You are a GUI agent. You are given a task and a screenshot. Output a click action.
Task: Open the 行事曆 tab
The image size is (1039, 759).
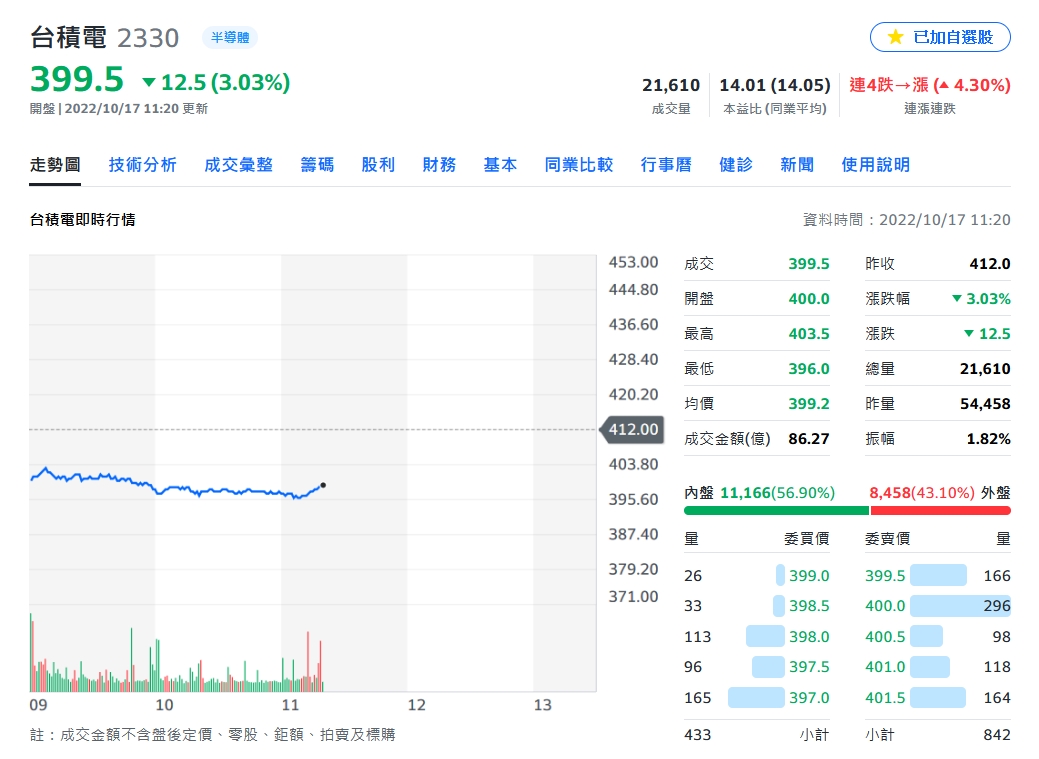point(666,164)
